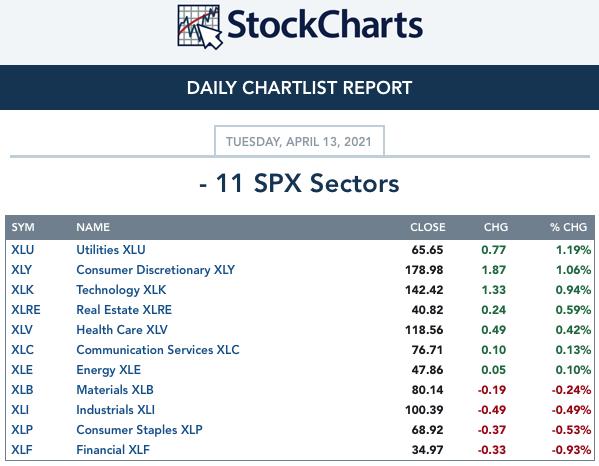Open Consumer Staples XLP link
The height and width of the screenshot is (466, 599).
coord(139,430)
